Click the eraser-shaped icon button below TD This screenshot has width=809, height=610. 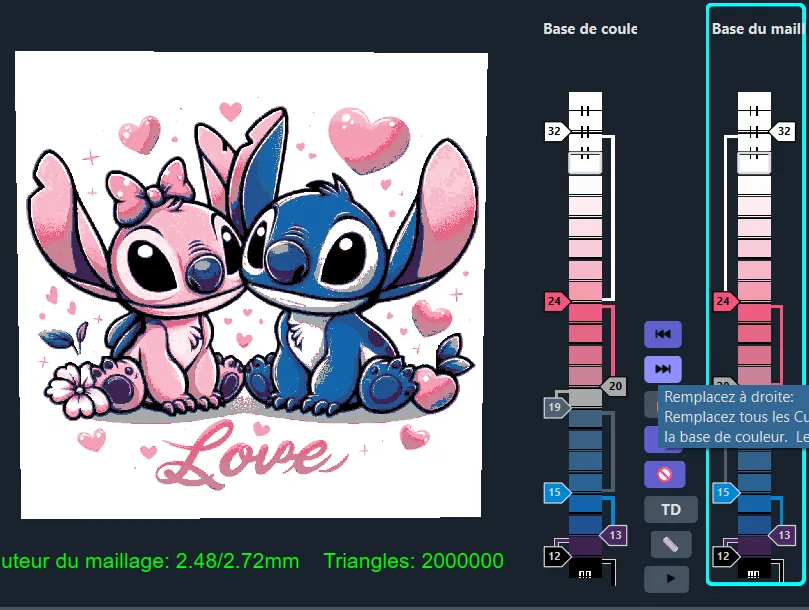coord(670,544)
